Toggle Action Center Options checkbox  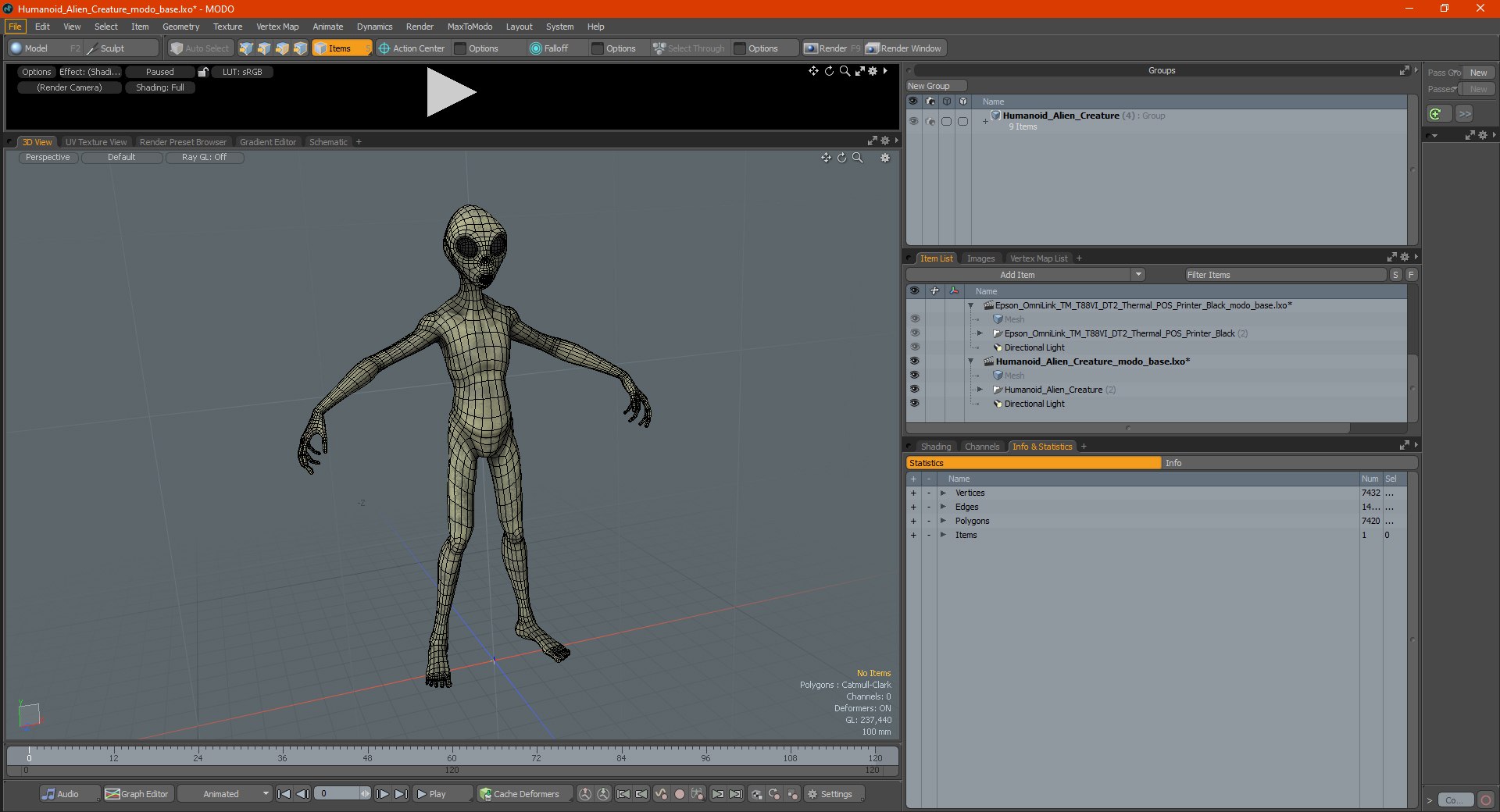(460, 48)
